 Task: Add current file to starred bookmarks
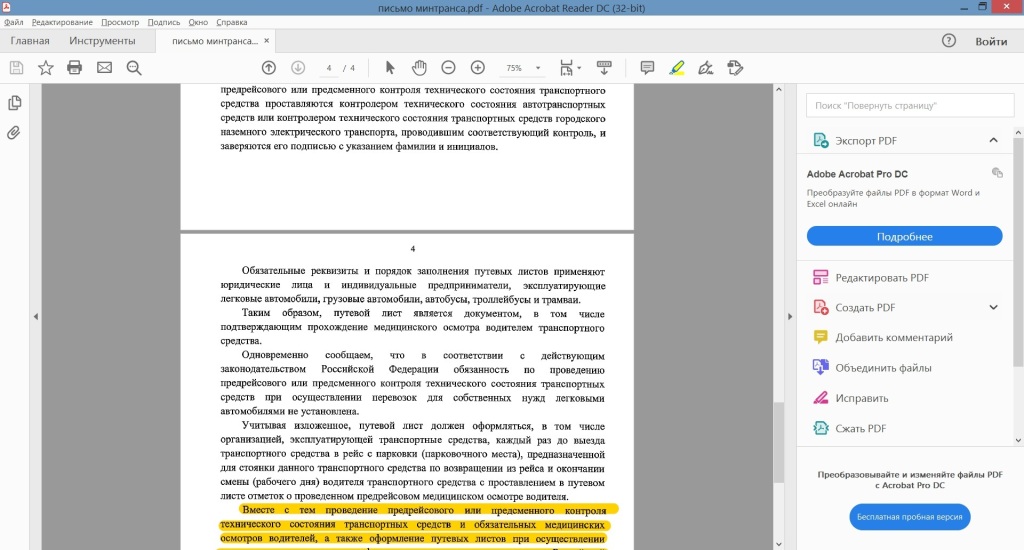45,68
